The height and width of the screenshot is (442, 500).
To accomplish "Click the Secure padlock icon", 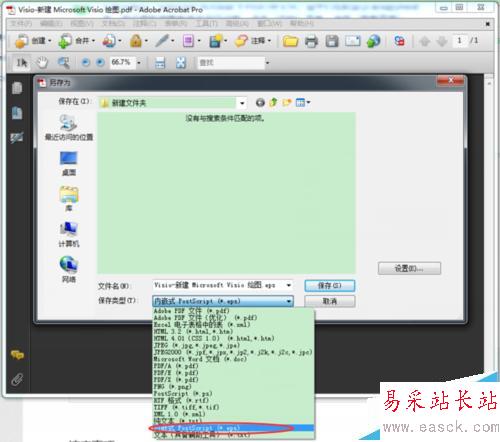I will click(x=136, y=41).
